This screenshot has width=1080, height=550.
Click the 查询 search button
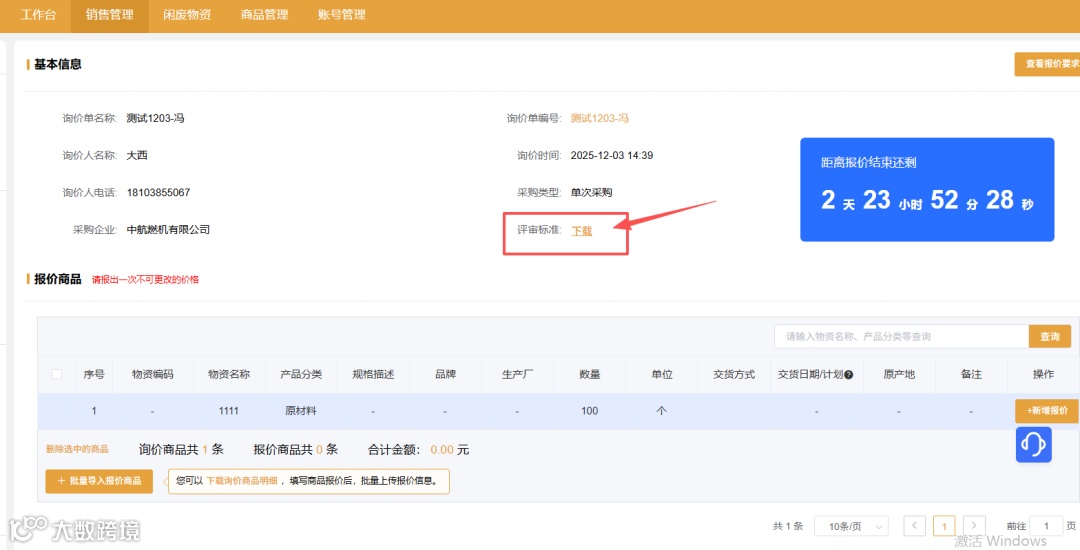1050,337
